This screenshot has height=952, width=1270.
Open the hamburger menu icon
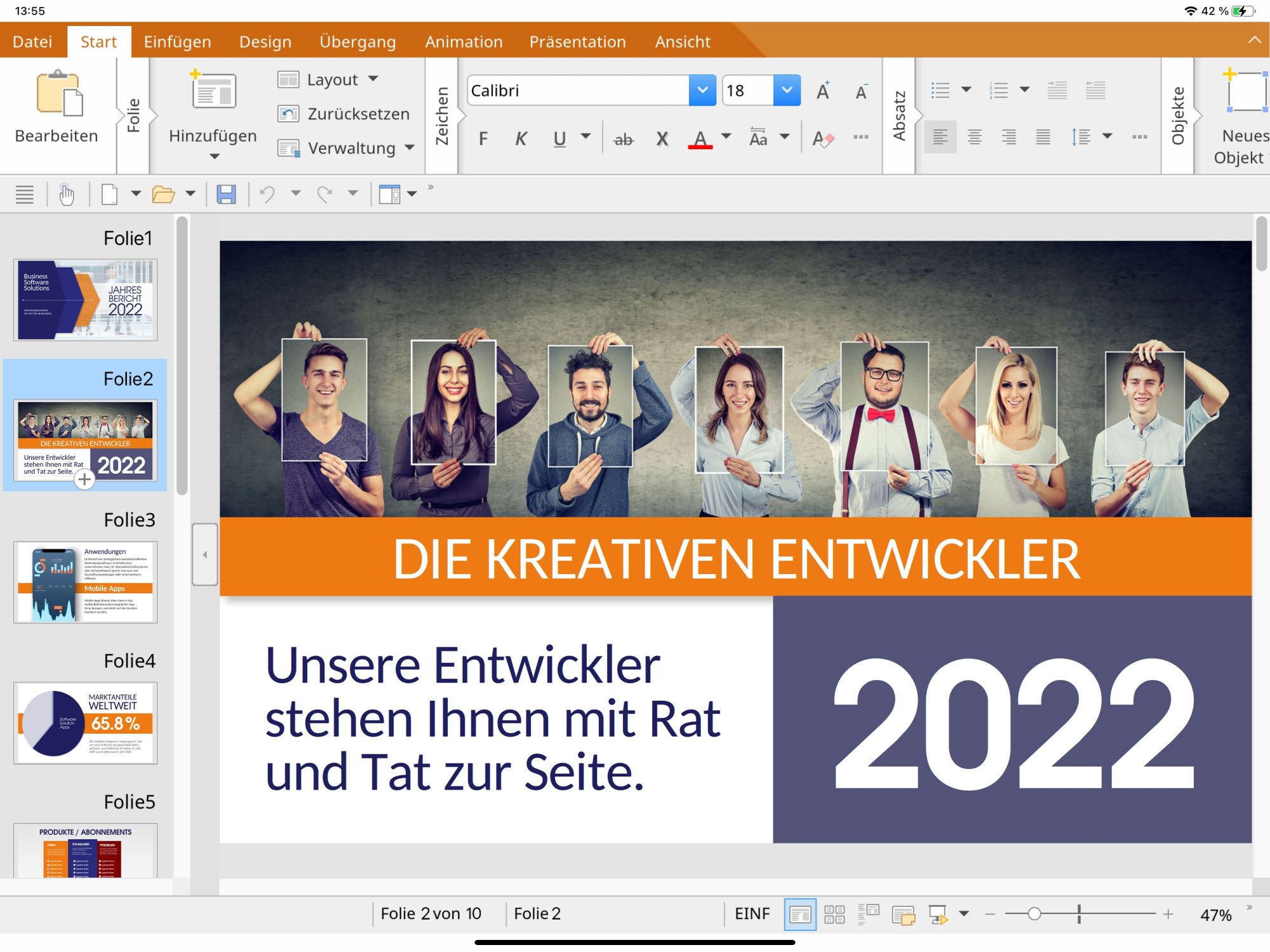25,194
